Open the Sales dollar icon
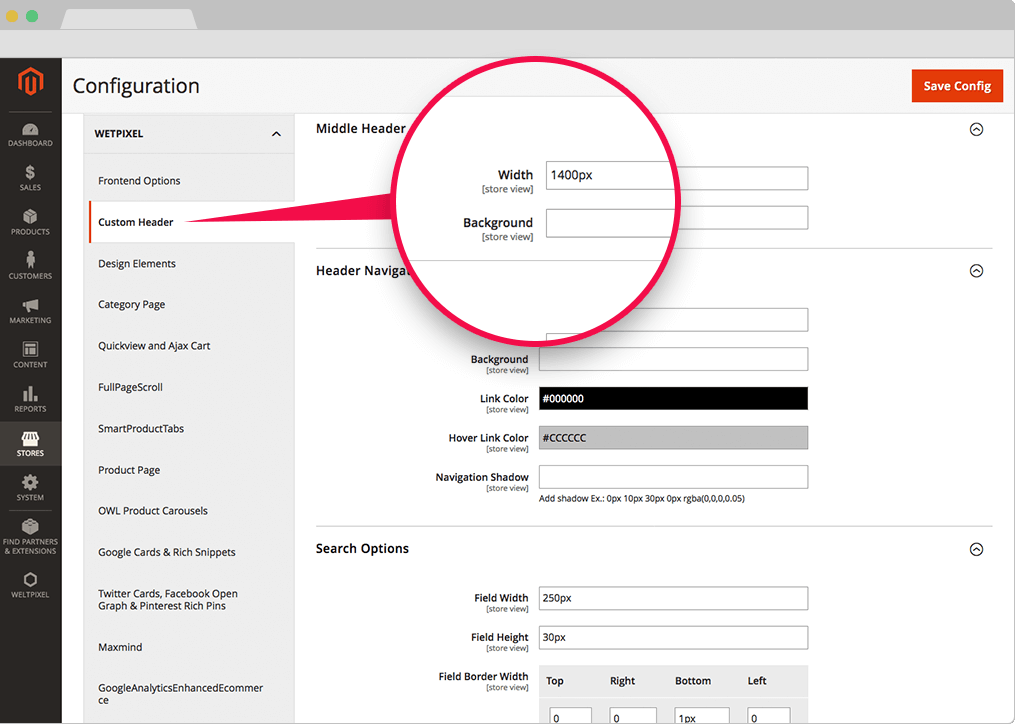 30,179
